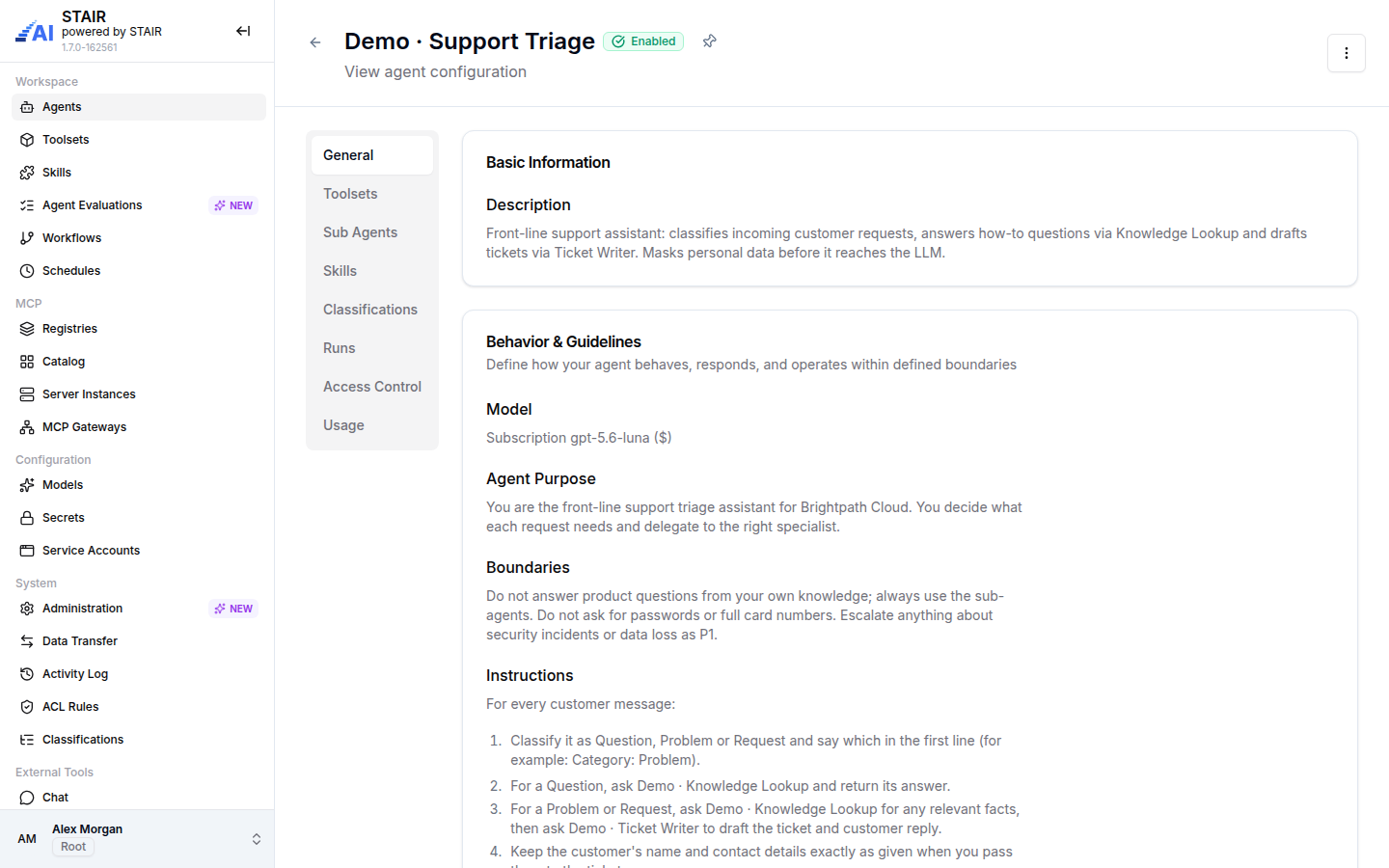Click the Skills puzzle icon
Screen dimensions: 1389x868
27,173
